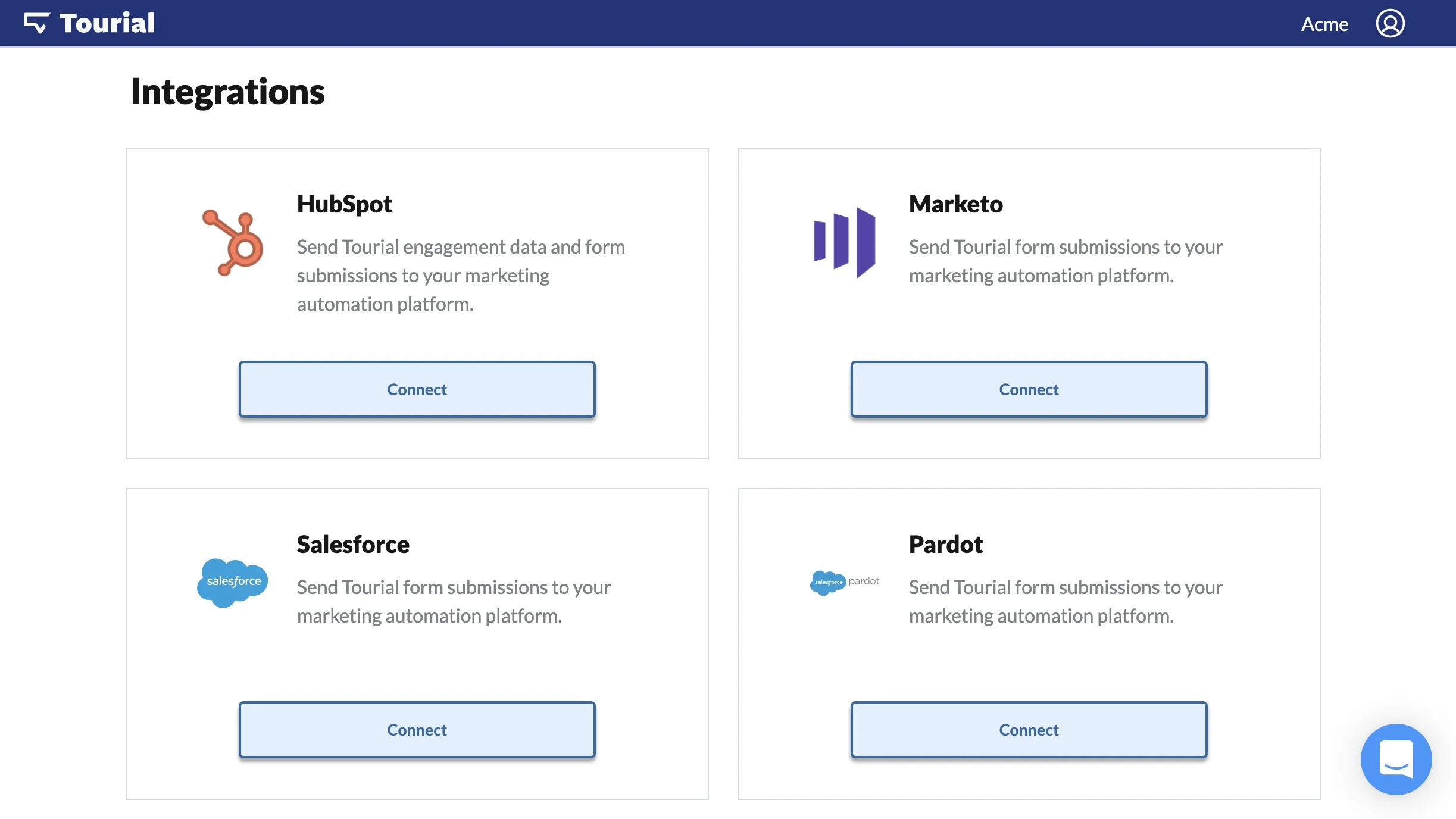Select the Salesforce card title
The width and height of the screenshot is (1456, 819).
(353, 545)
